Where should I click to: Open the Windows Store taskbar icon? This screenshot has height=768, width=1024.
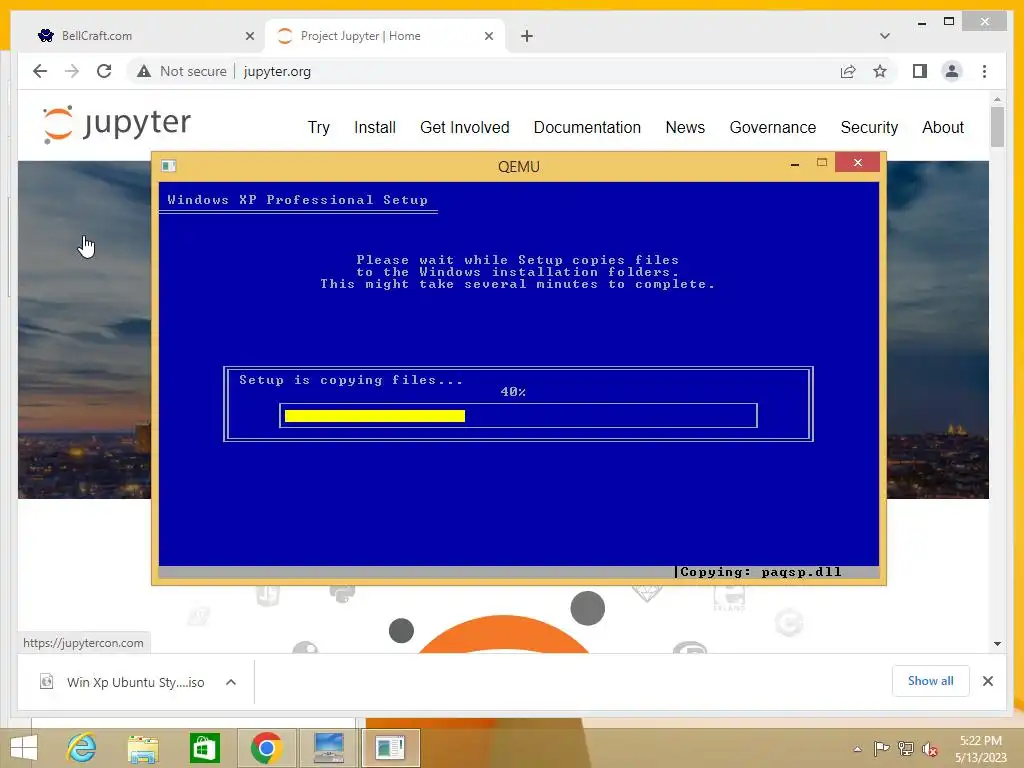coord(204,748)
